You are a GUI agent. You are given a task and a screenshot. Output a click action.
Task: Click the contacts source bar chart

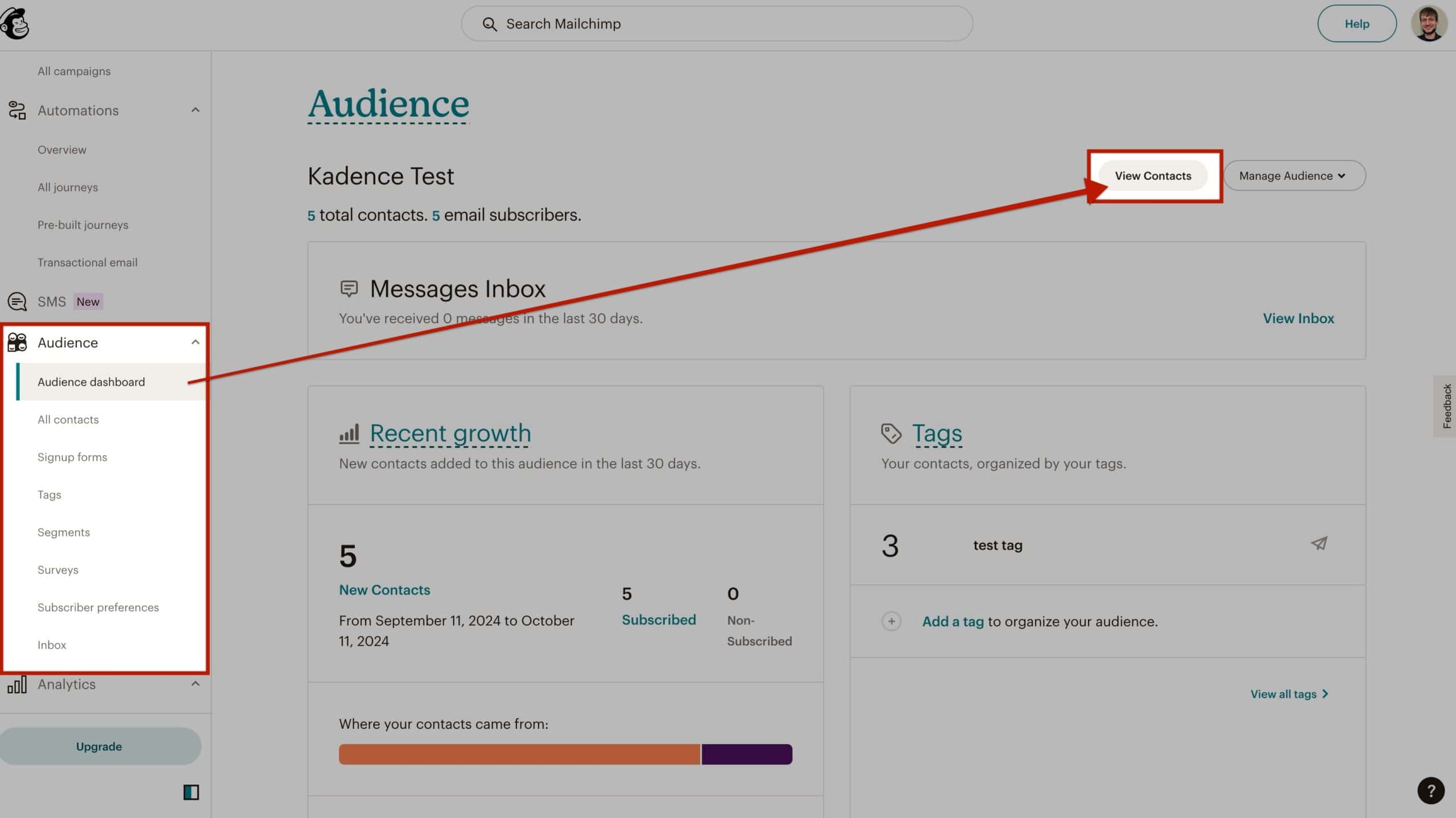(565, 753)
